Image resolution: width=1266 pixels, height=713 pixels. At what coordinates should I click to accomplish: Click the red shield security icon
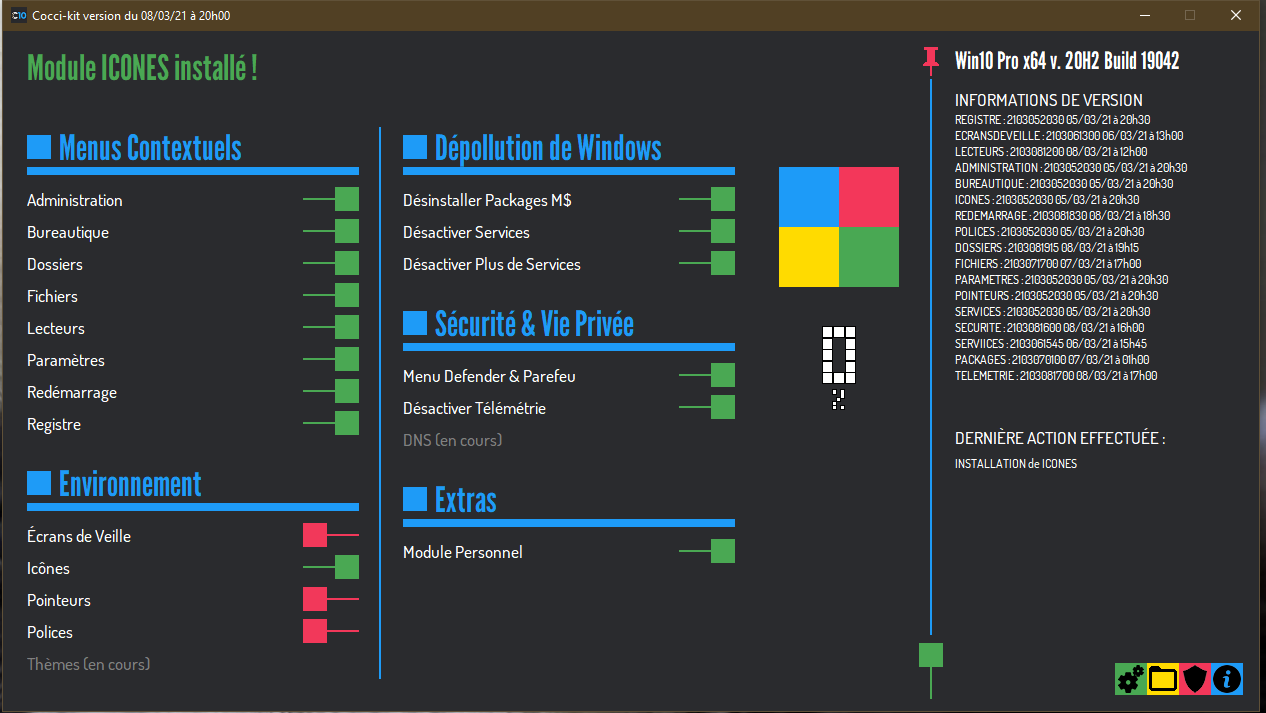pyautogui.click(x=1195, y=679)
